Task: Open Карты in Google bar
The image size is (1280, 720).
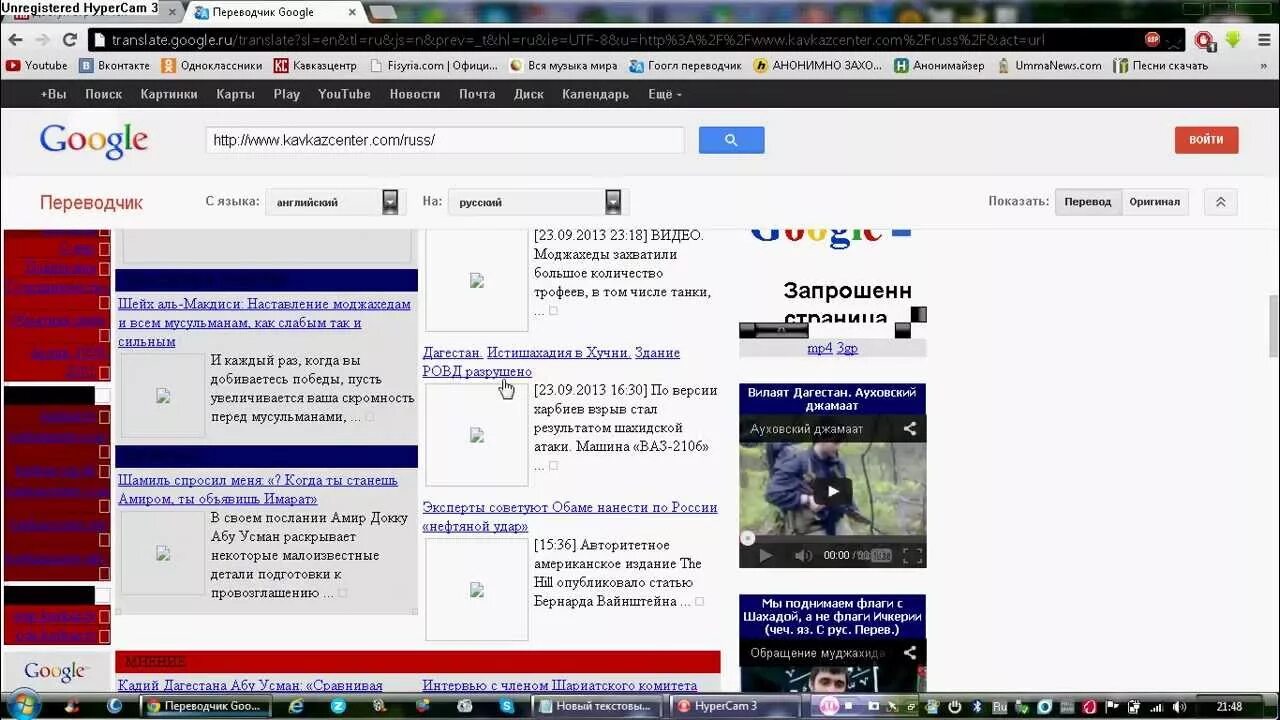Action: 235,94
